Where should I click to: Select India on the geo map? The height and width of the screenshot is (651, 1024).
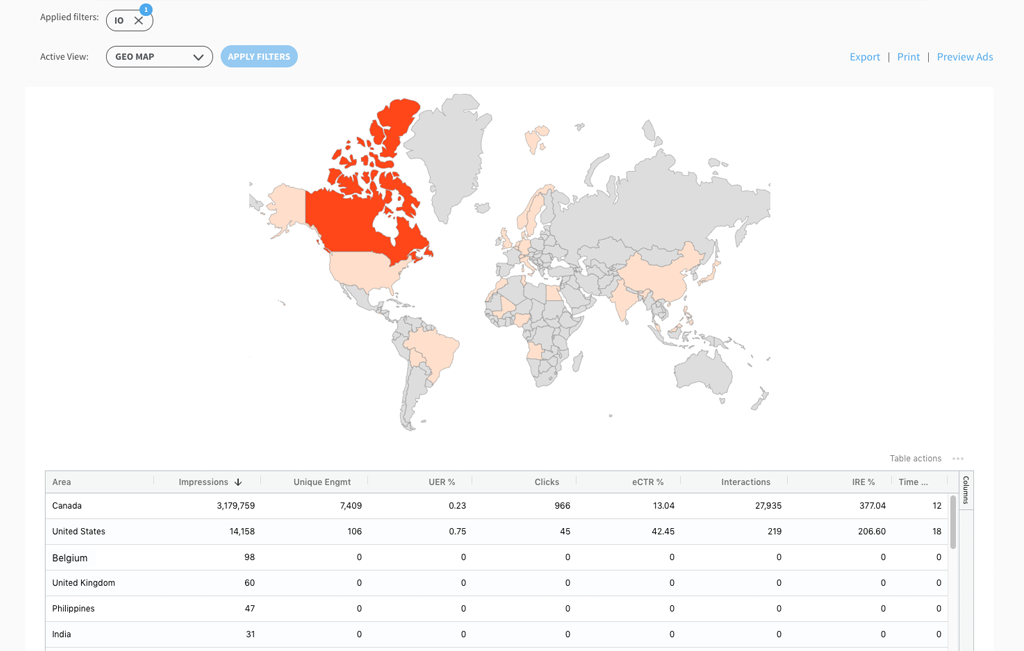(624, 300)
